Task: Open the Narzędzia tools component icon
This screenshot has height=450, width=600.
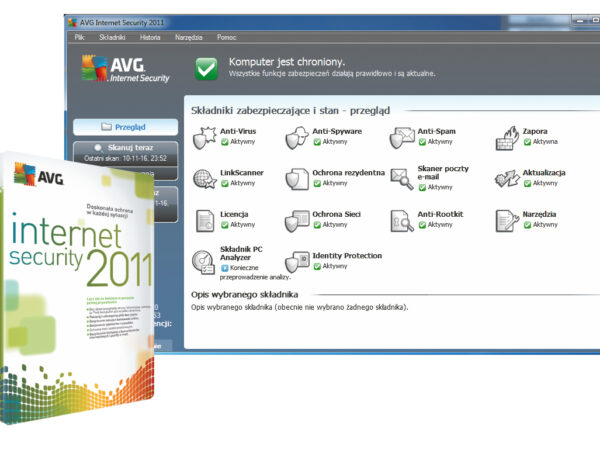Action: [508, 220]
